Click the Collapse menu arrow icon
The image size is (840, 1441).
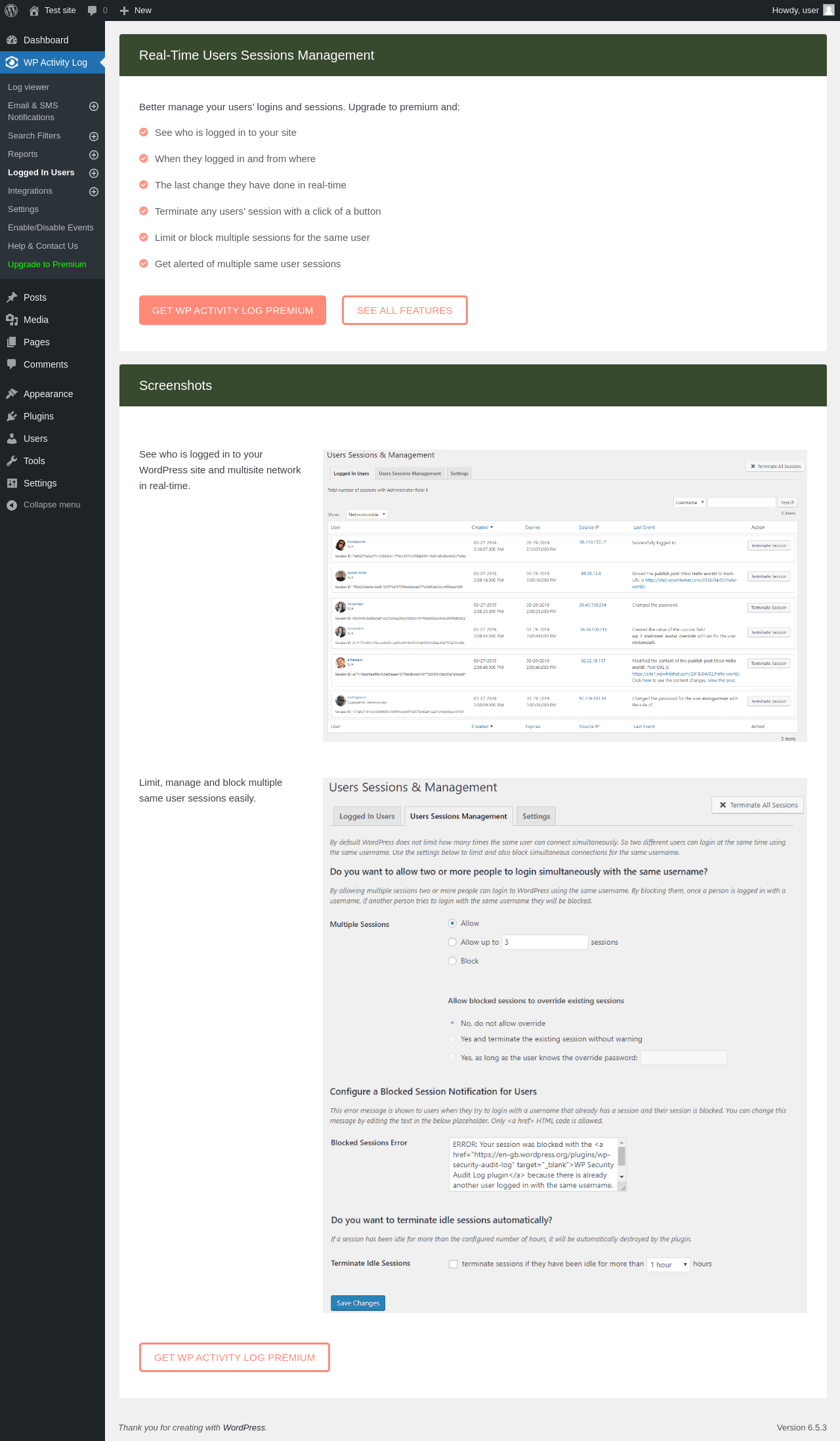[12, 505]
